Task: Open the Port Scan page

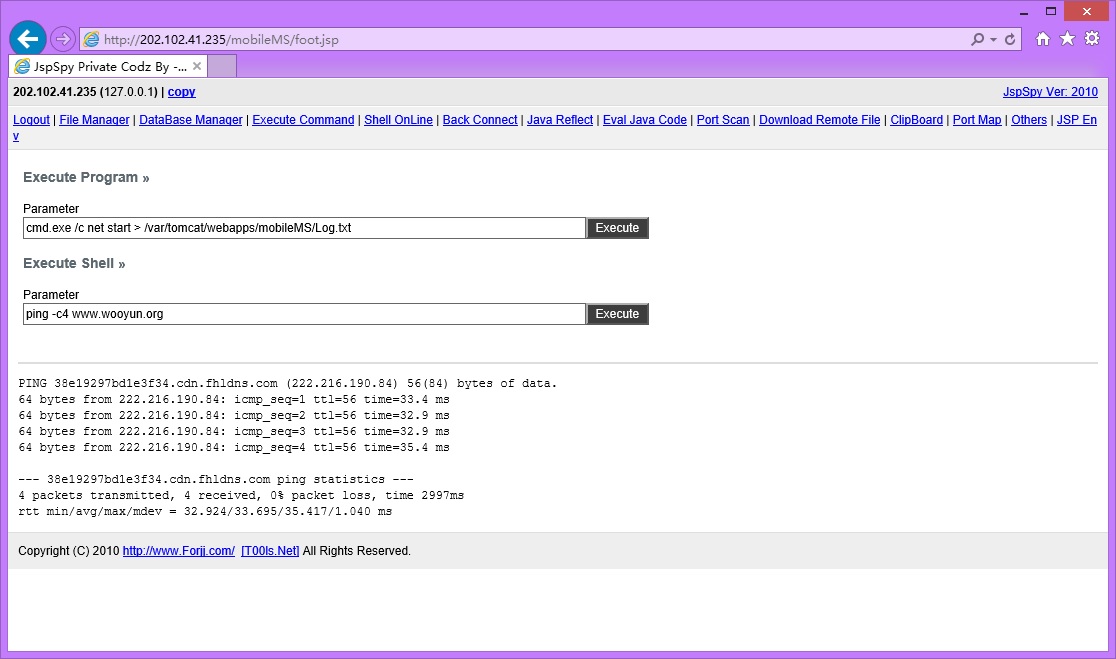Action: coord(723,120)
